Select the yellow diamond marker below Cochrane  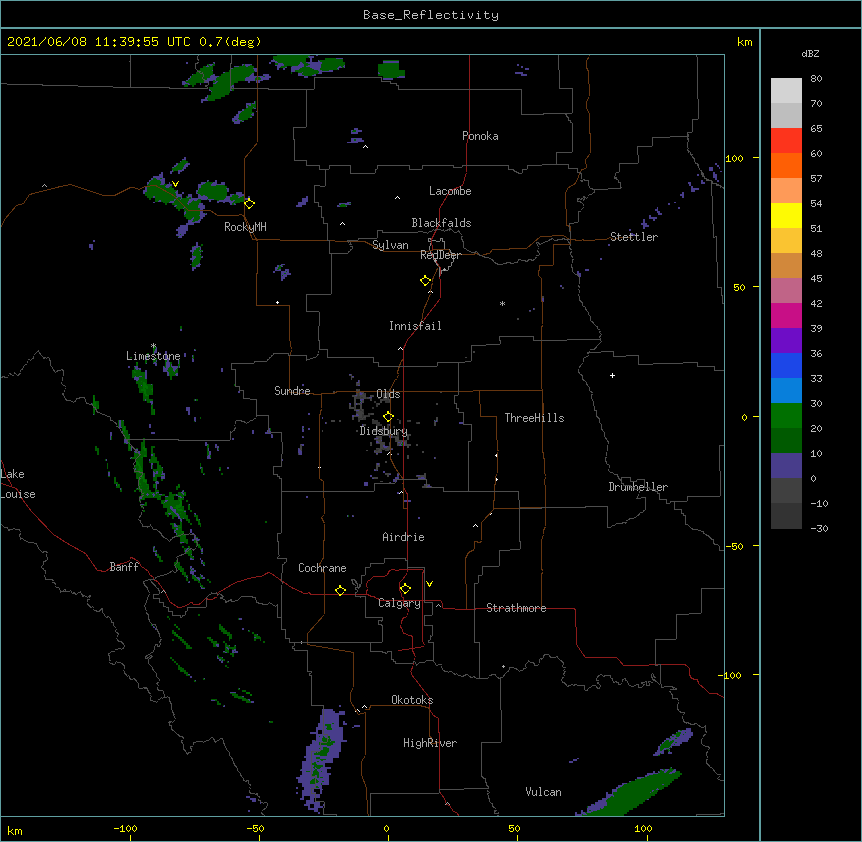(x=340, y=590)
